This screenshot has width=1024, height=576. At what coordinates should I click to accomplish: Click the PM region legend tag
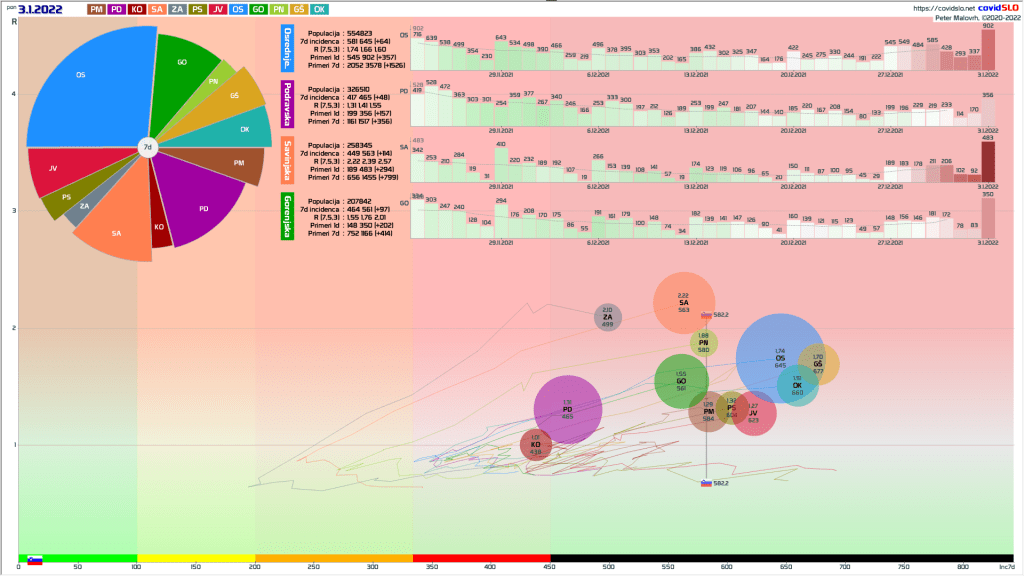tap(96, 9)
